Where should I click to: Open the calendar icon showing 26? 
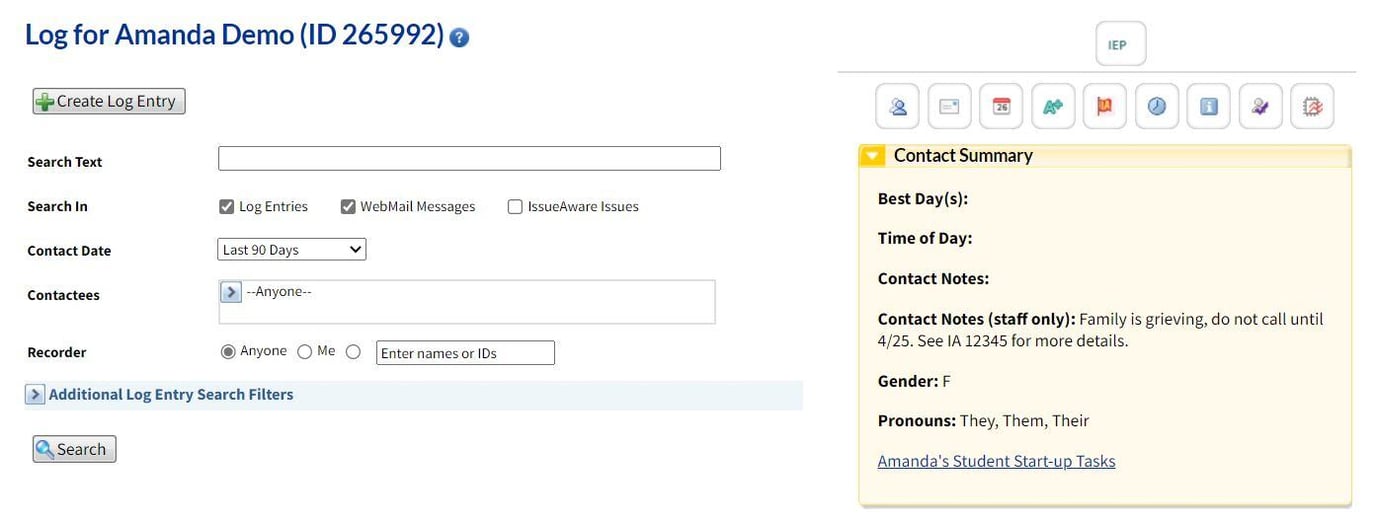point(1001,106)
